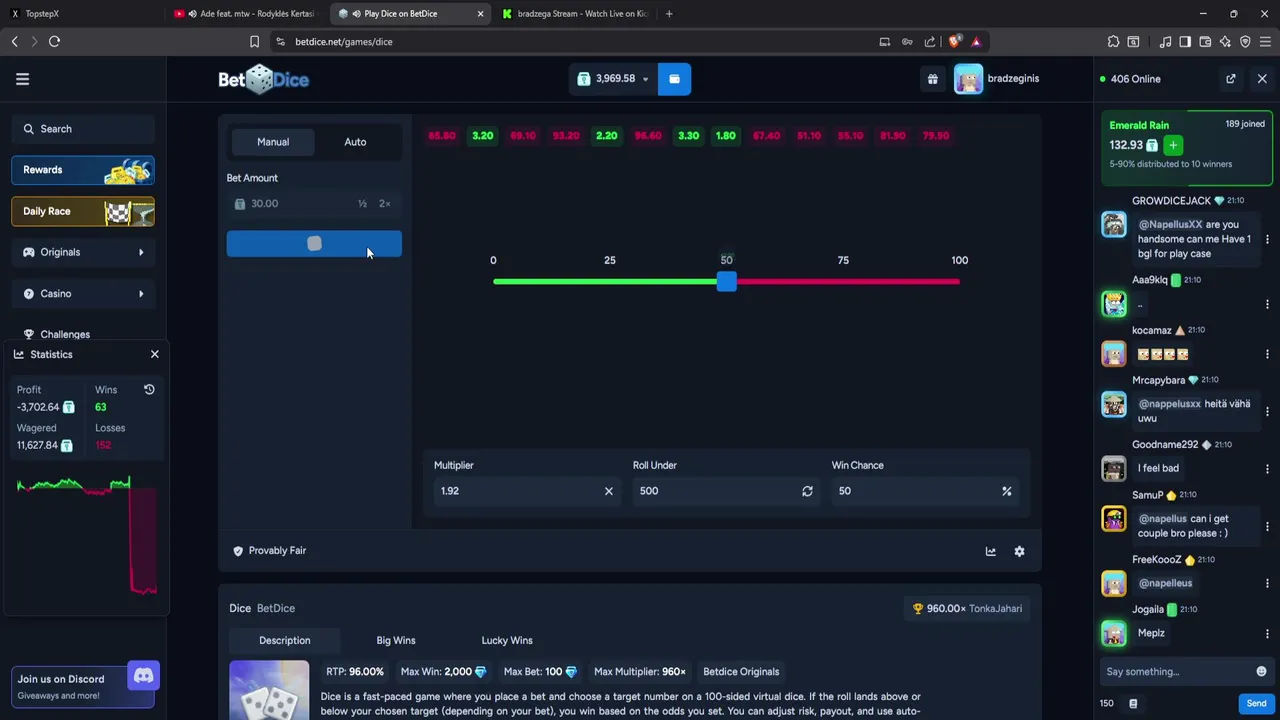Open emoji picker in chat
The image size is (1280, 720).
tap(1261, 671)
